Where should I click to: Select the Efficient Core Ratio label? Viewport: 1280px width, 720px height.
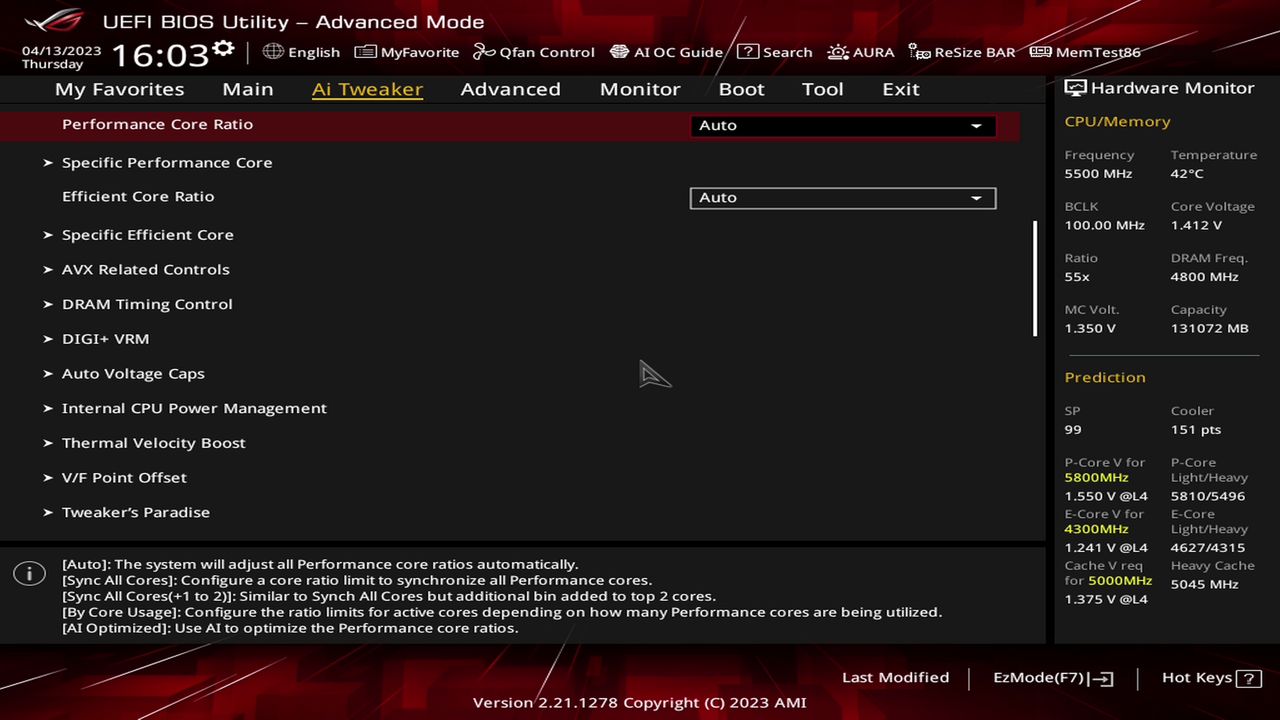[138, 197]
